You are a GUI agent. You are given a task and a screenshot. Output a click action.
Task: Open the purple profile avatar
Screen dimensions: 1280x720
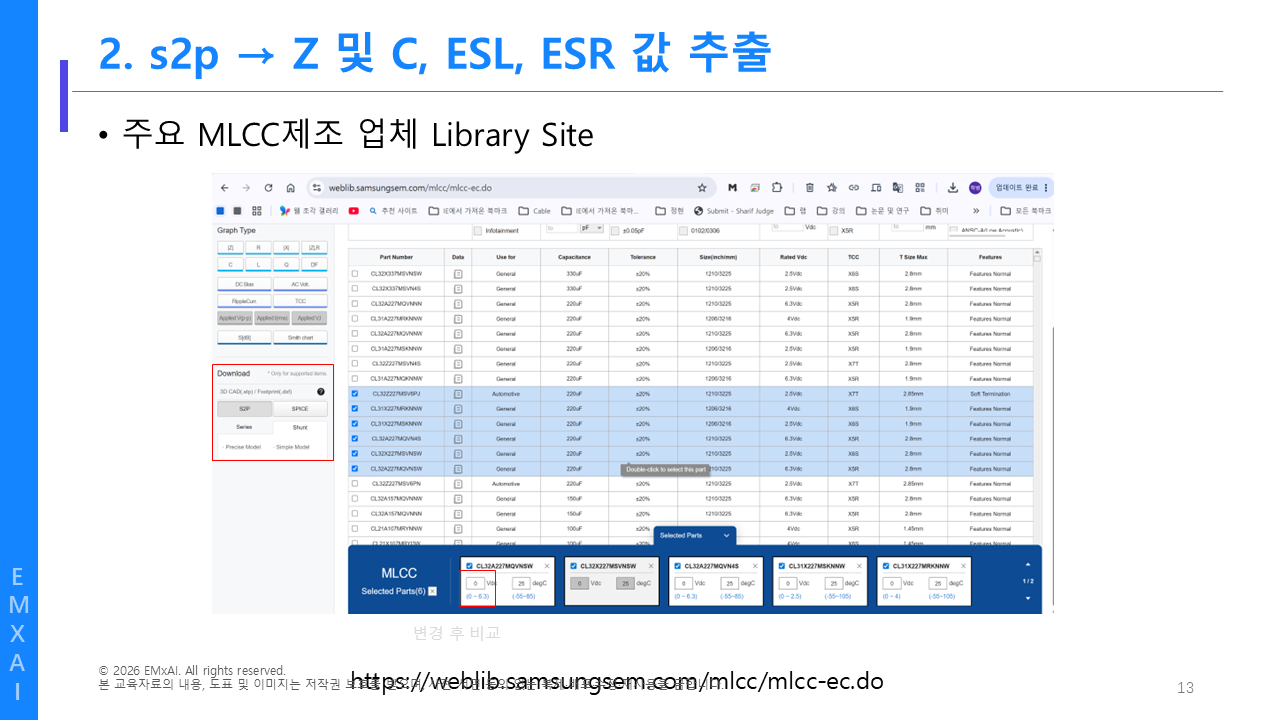975,188
